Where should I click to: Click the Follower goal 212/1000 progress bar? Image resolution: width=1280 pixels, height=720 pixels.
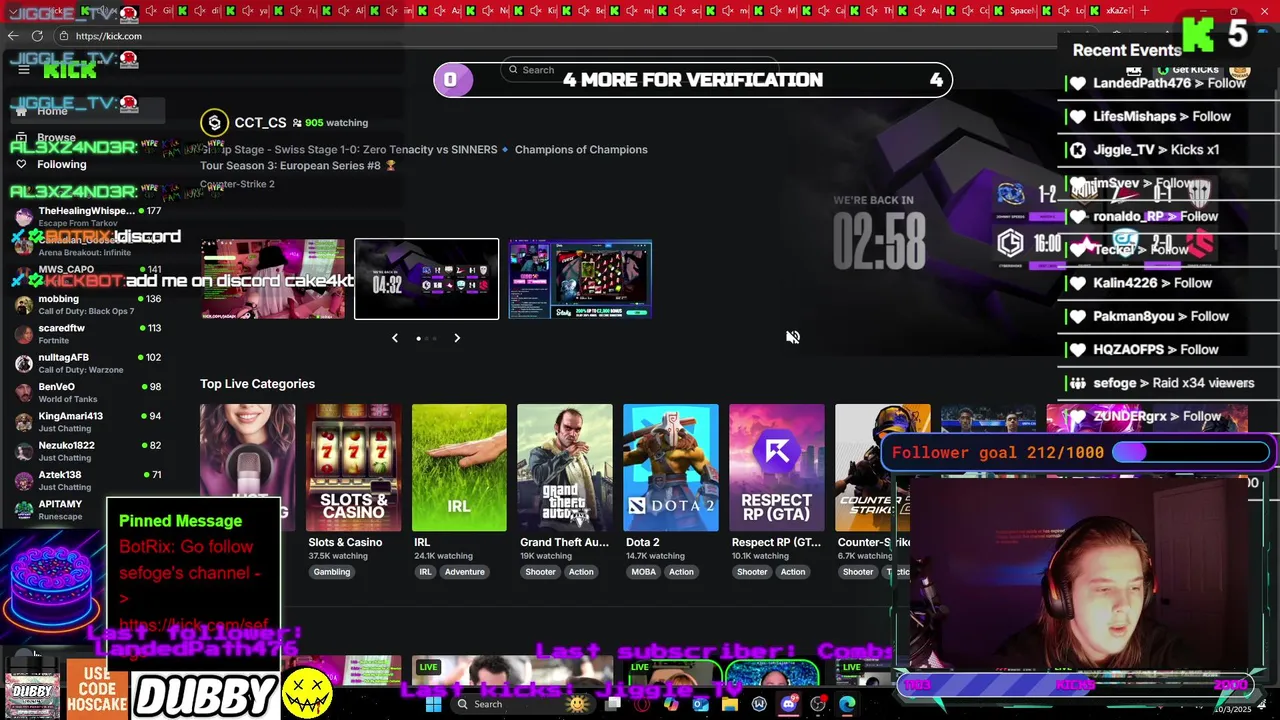click(x=1192, y=453)
